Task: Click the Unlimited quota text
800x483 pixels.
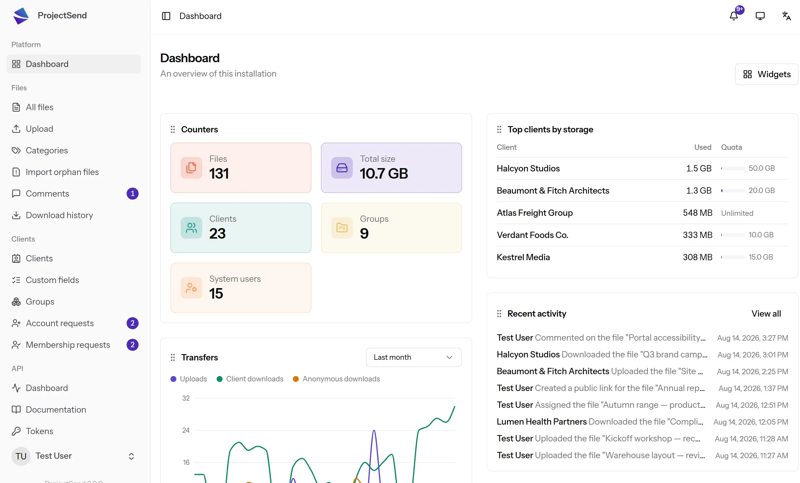Action: click(x=737, y=213)
